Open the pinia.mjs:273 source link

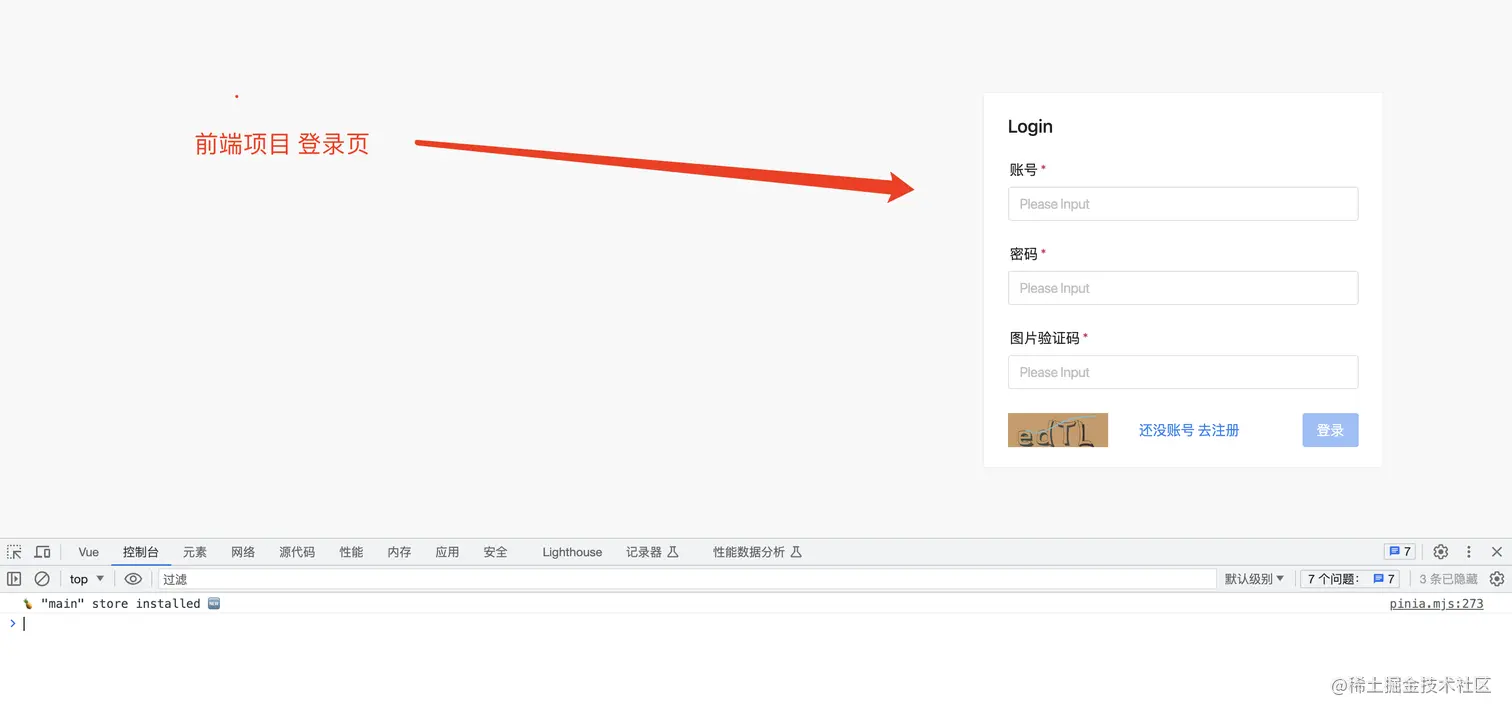pos(1436,604)
